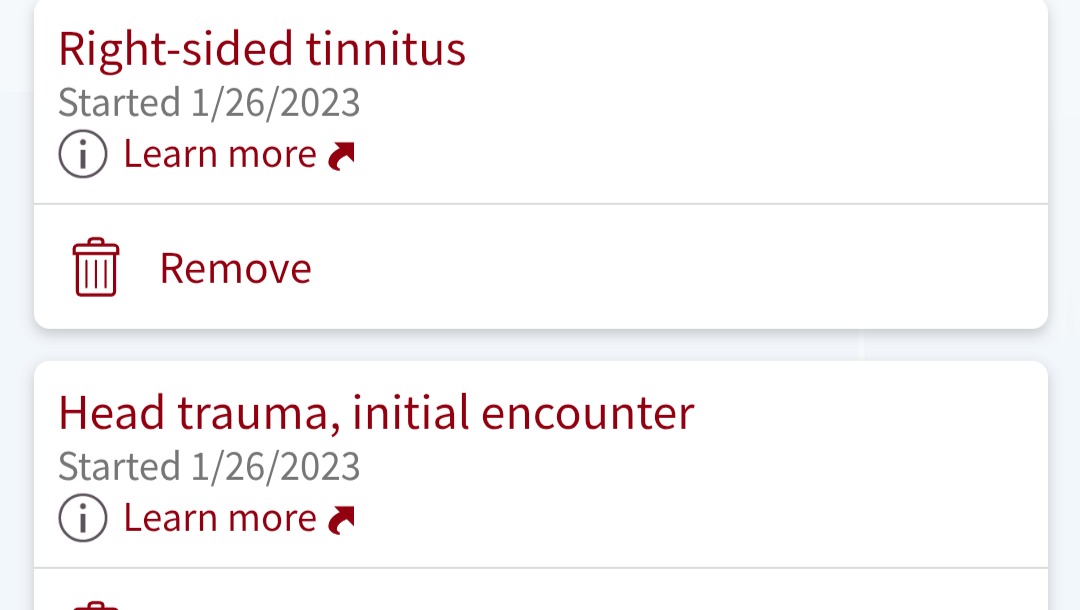
Task: Click the divider line above the Remove row
Action: [540, 204]
